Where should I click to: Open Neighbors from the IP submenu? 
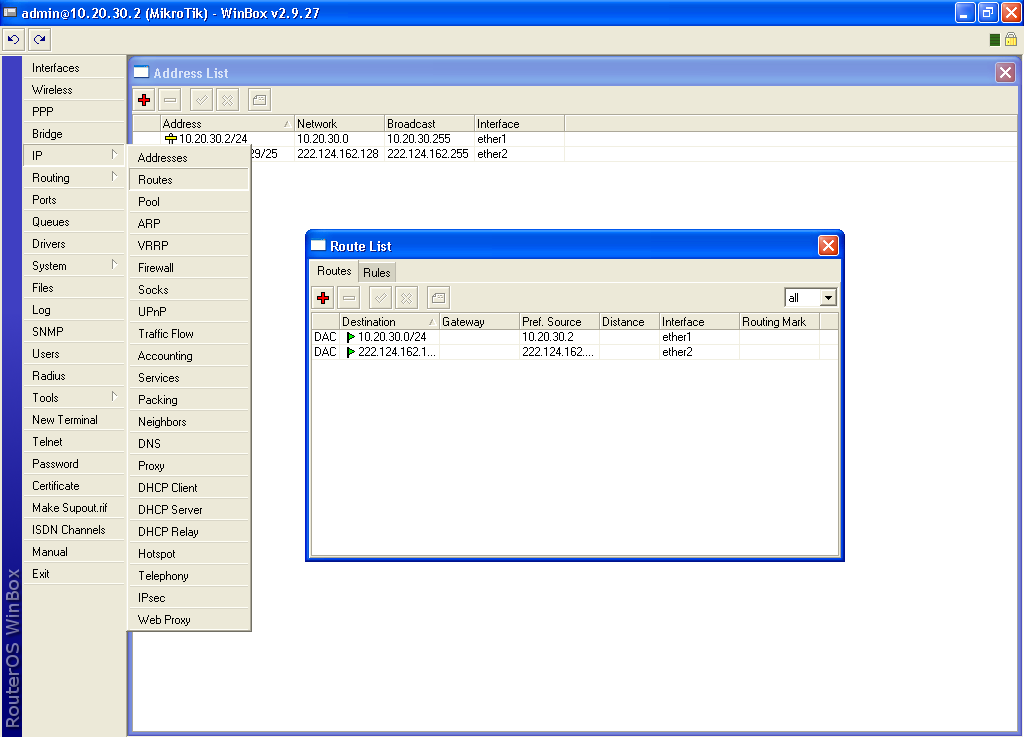(189, 422)
